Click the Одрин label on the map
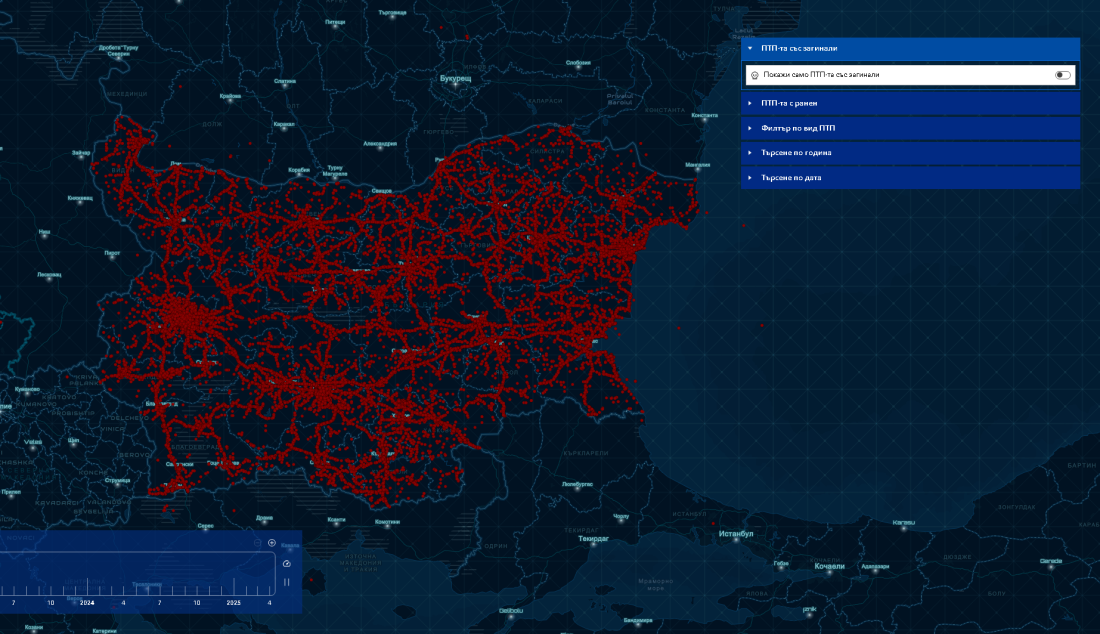Image resolution: width=1100 pixels, height=634 pixels. 495,546
